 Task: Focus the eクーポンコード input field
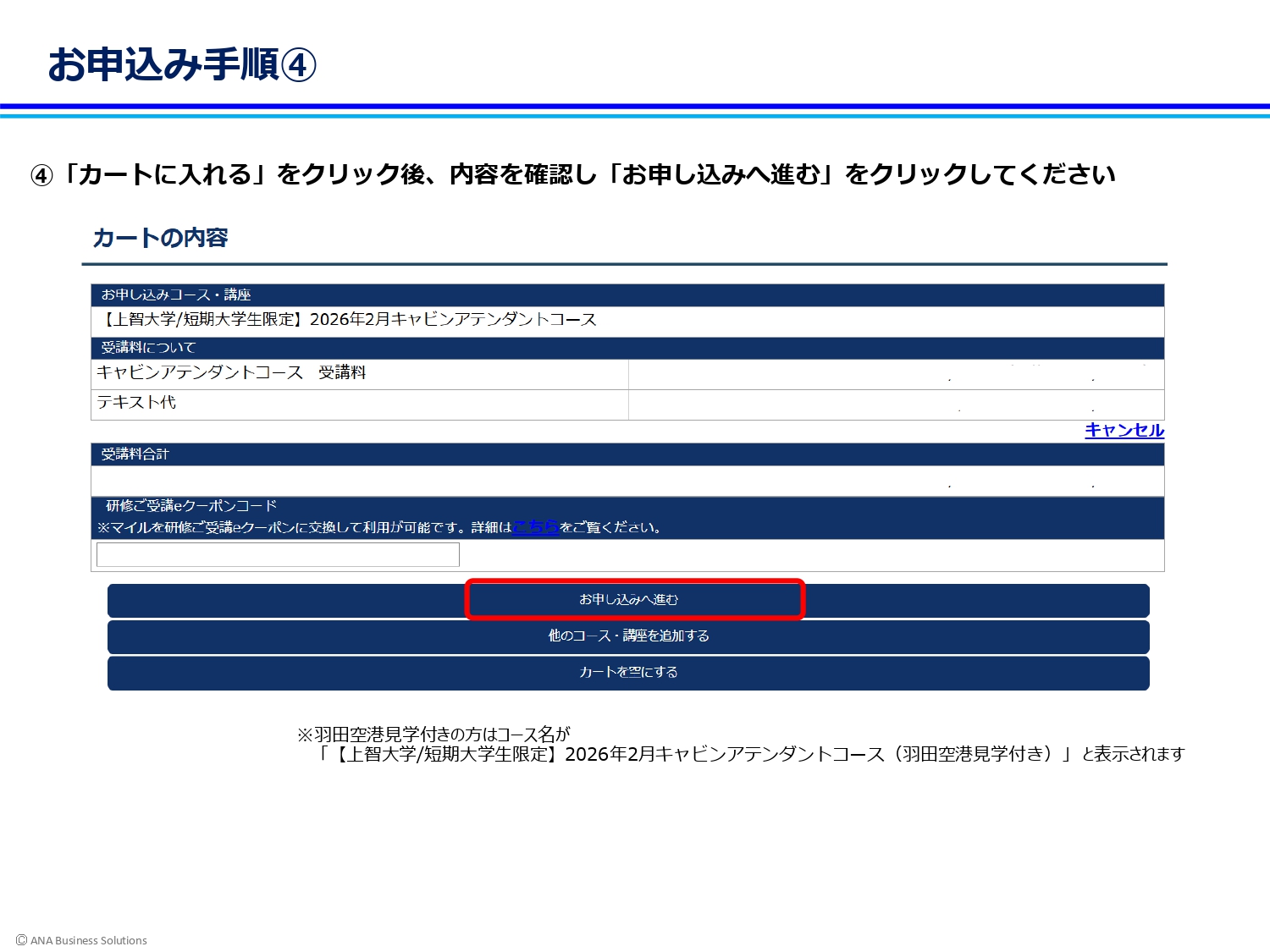(x=278, y=555)
